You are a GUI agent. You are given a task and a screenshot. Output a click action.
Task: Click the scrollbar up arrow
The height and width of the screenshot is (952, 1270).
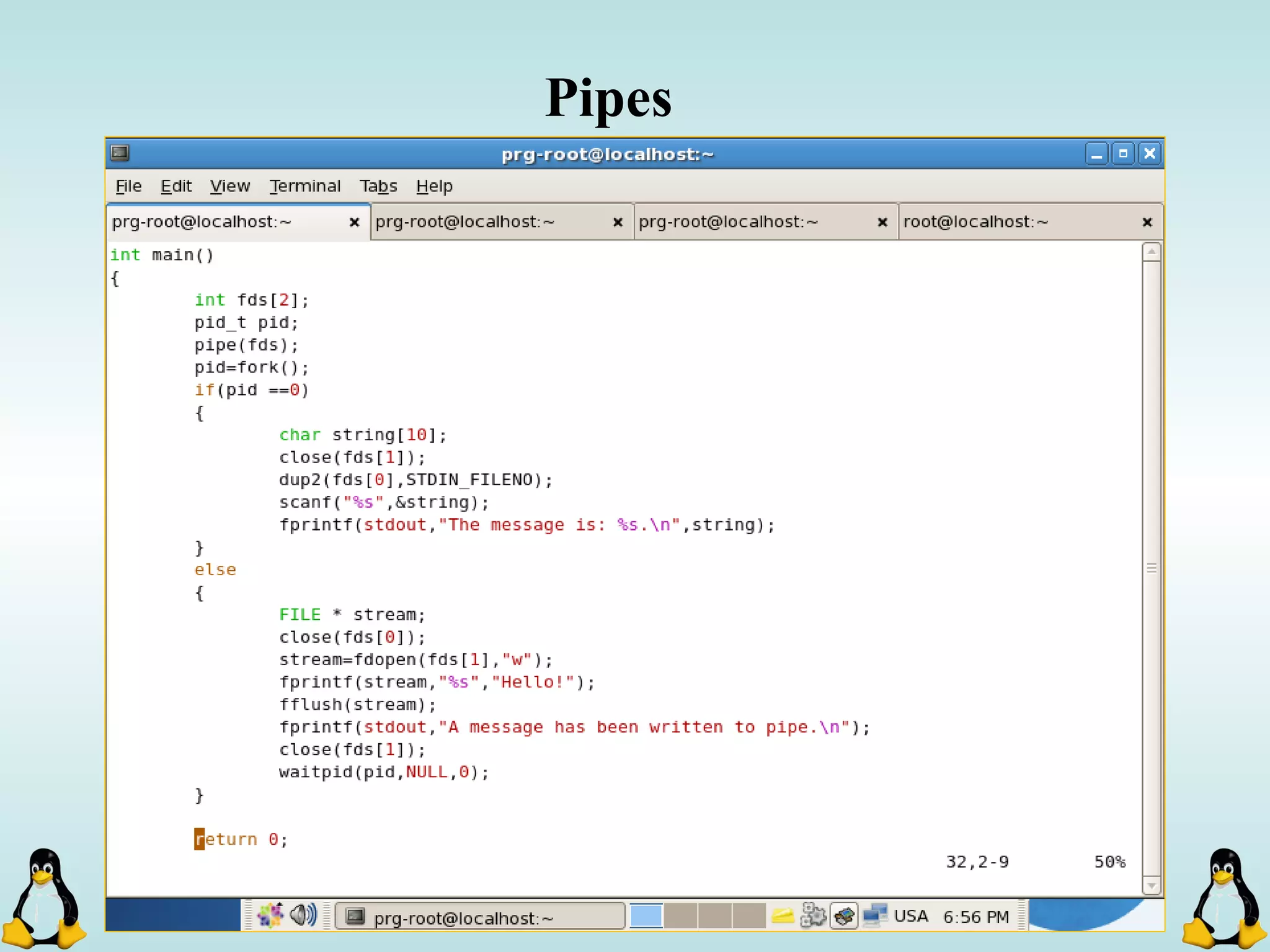[1152, 252]
